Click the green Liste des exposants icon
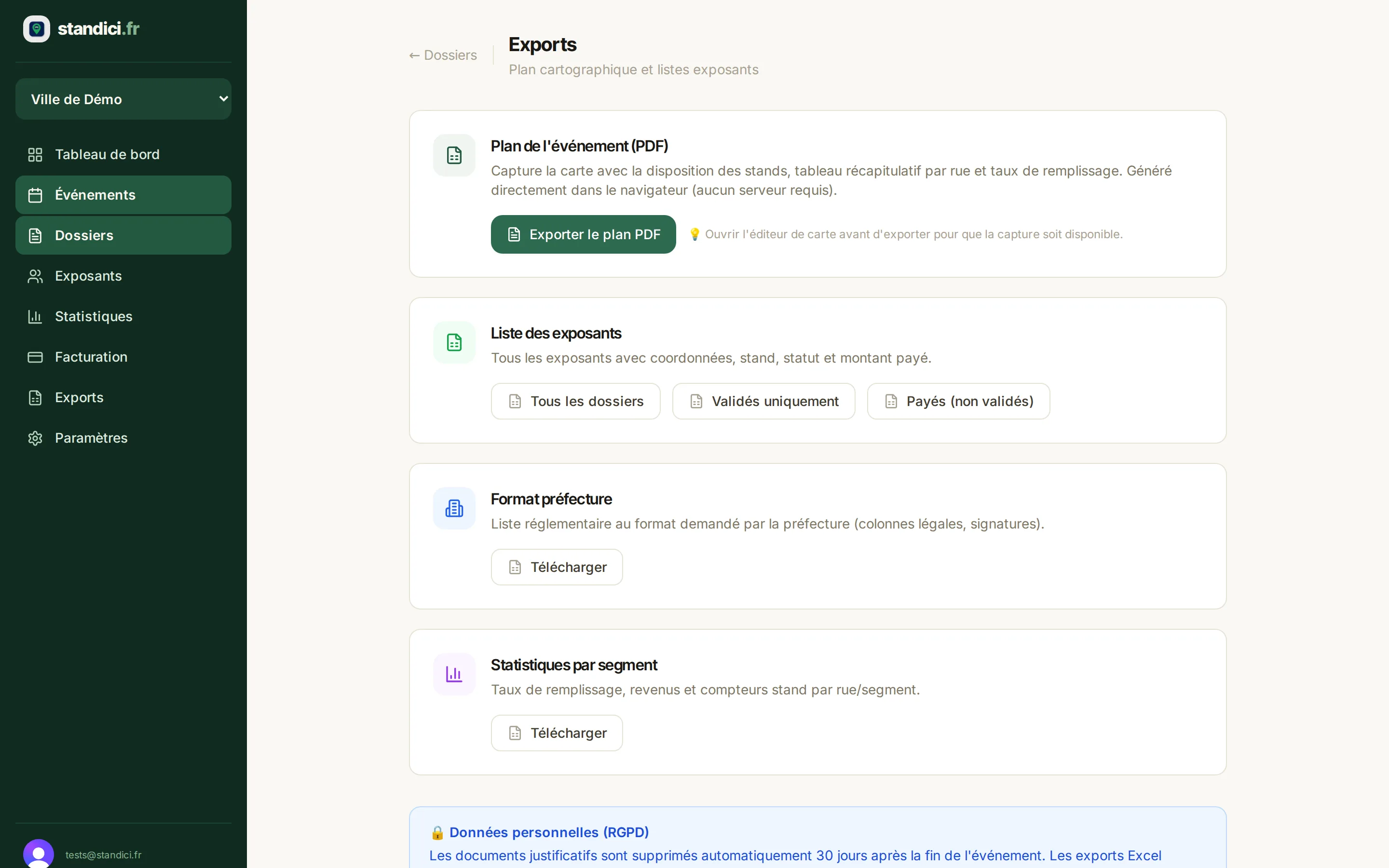The width and height of the screenshot is (1389, 868). pos(454,342)
